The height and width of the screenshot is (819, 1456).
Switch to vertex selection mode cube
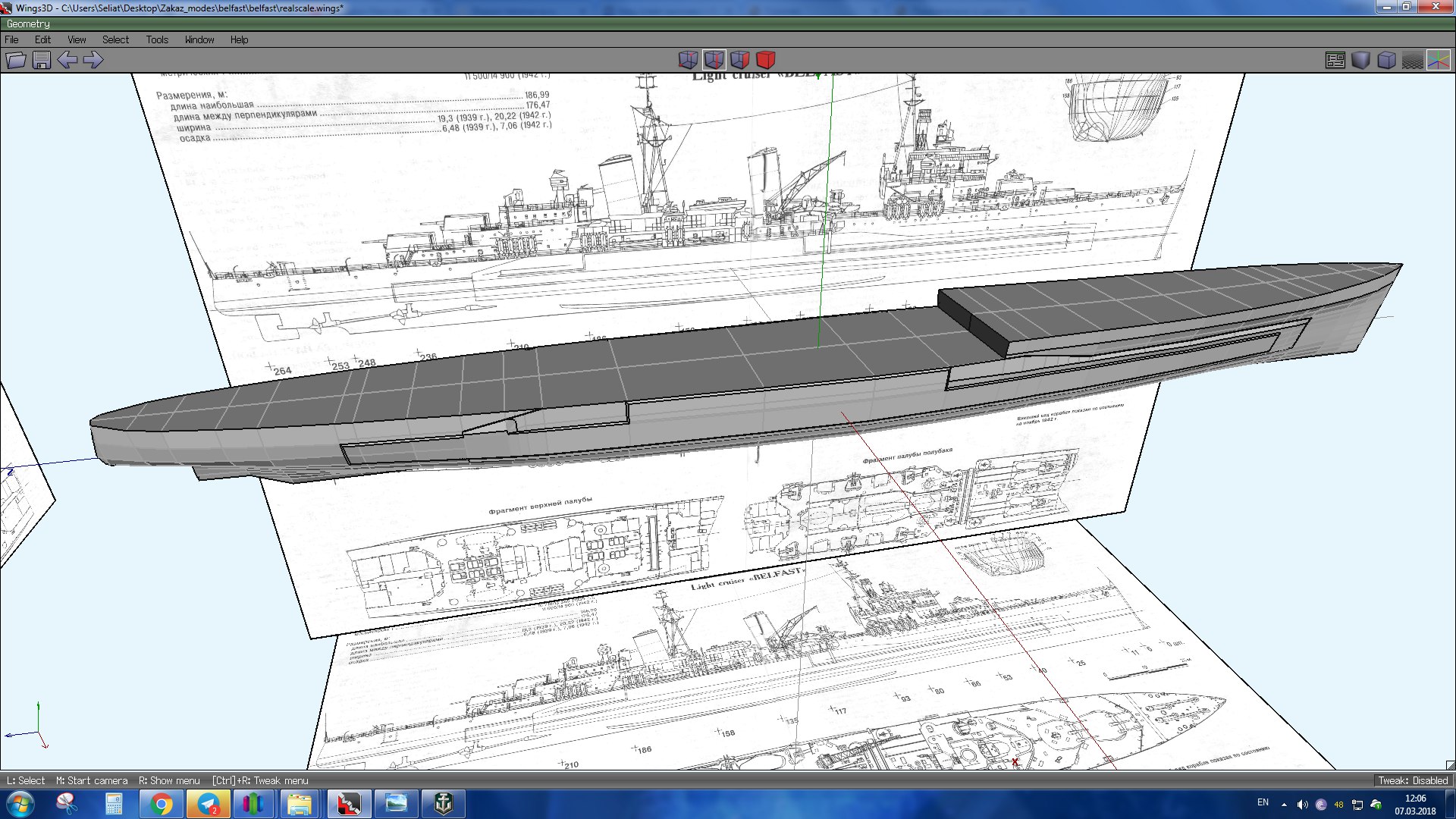tap(688, 60)
